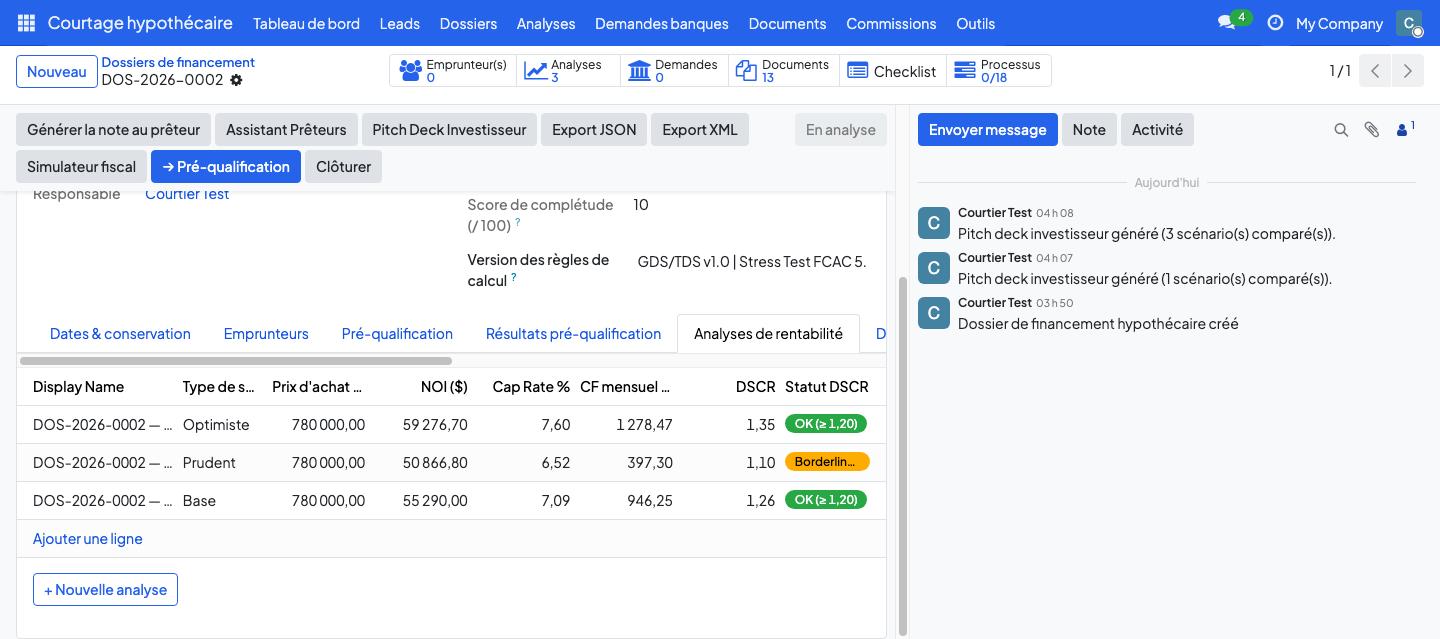The width and height of the screenshot is (1440, 639).
Task: Search messages in chatter
Action: tap(1341, 130)
